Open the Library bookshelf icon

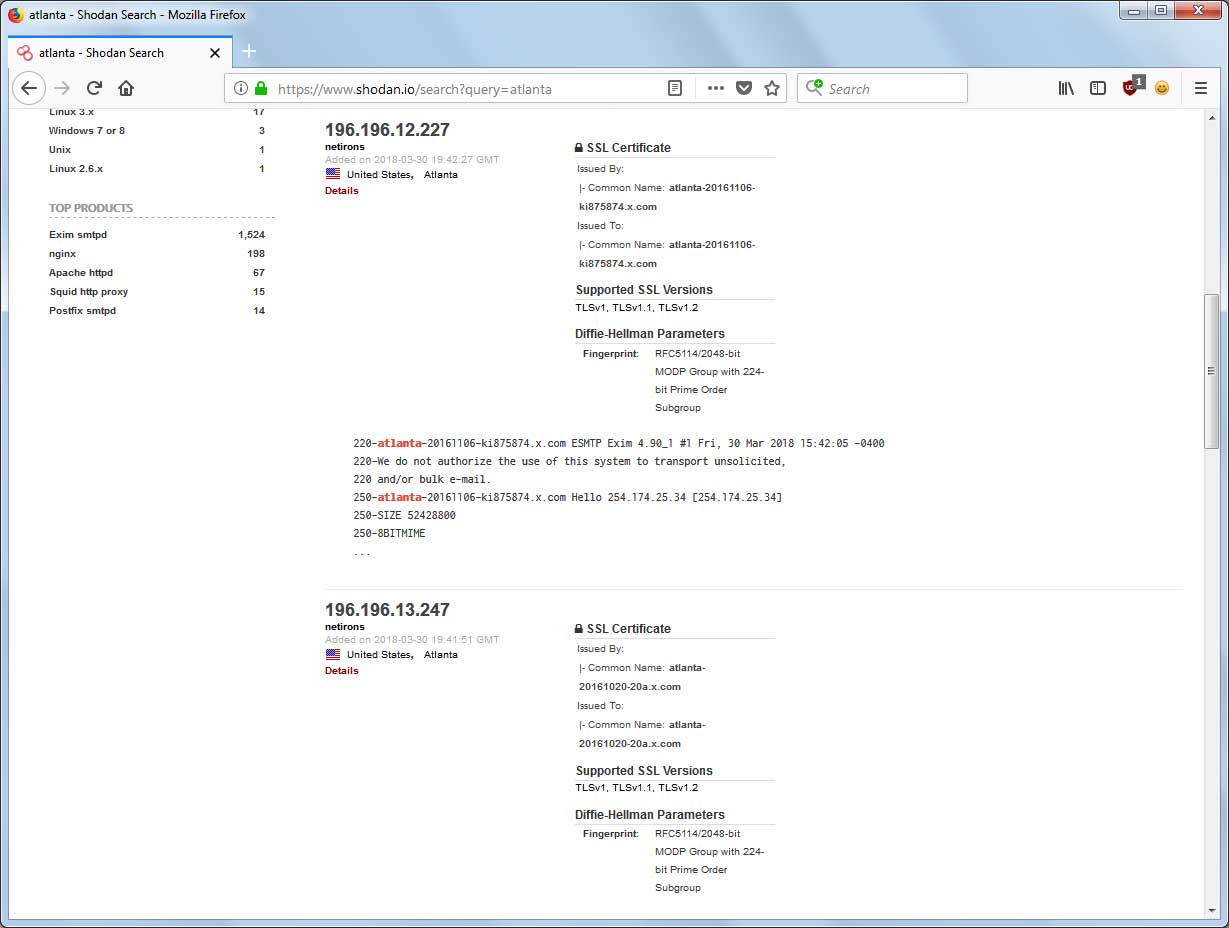(x=1066, y=88)
